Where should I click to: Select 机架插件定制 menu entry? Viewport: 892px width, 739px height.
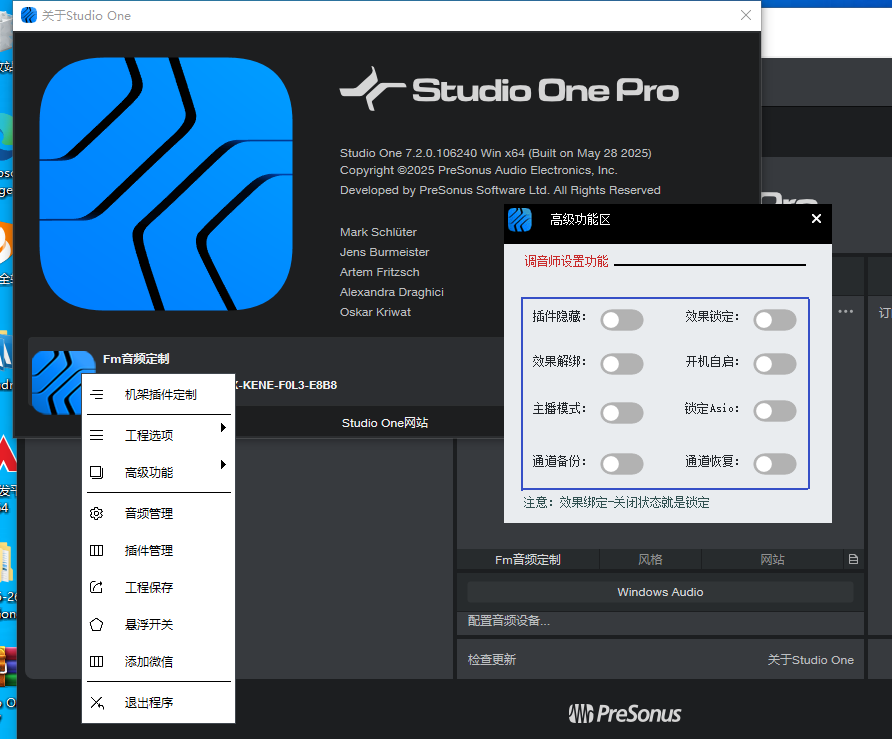click(159, 394)
